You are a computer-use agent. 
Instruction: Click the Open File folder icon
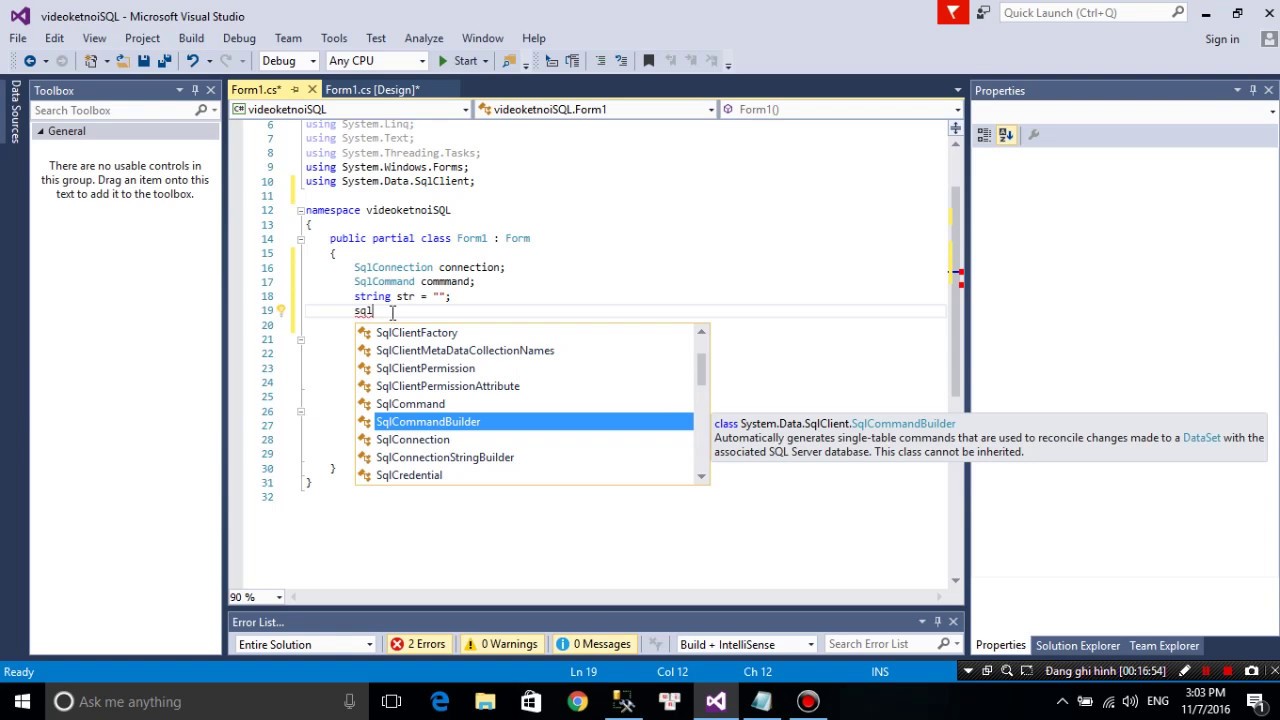pos(123,61)
